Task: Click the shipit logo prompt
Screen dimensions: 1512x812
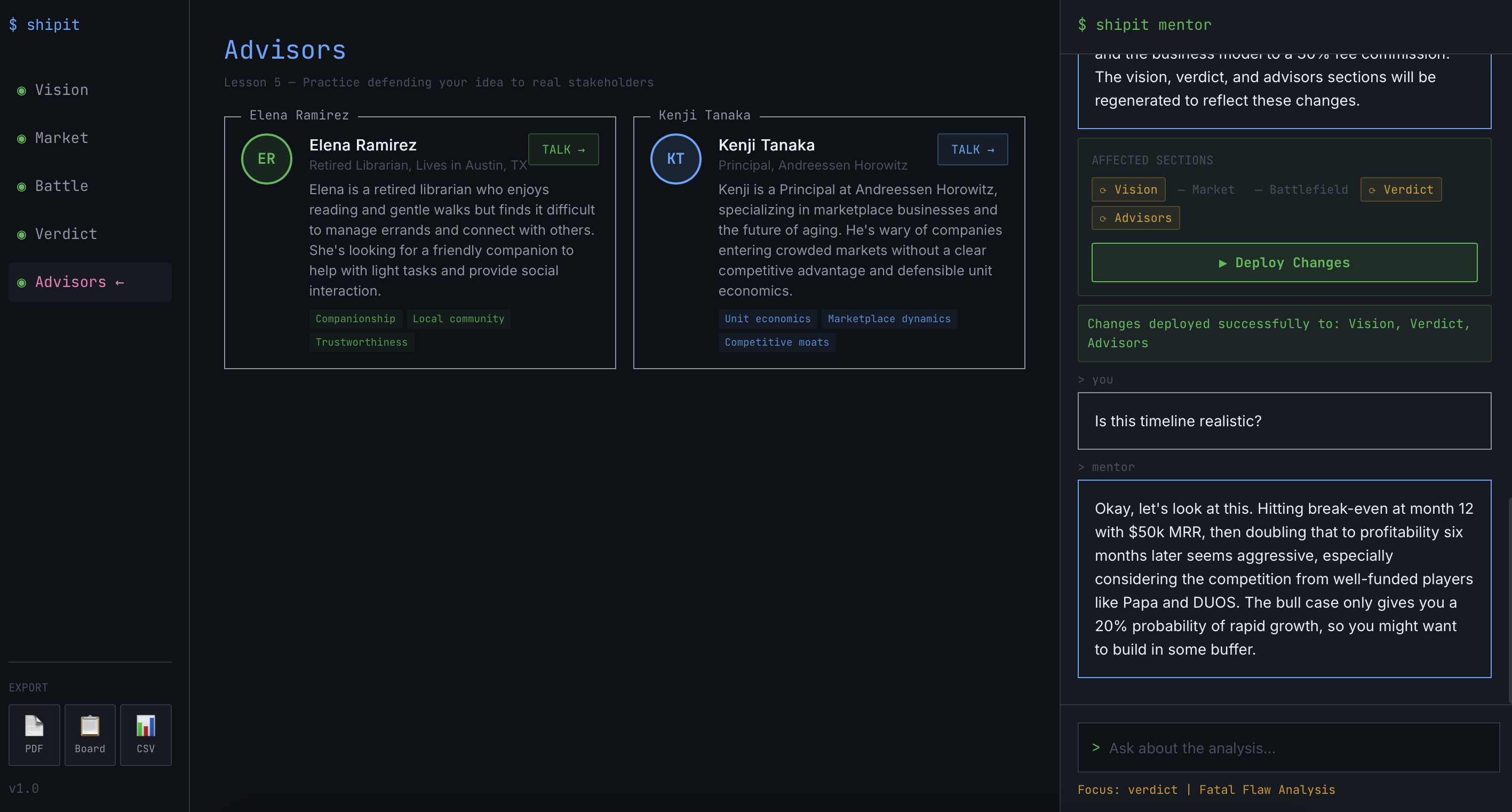Action: tap(45, 25)
